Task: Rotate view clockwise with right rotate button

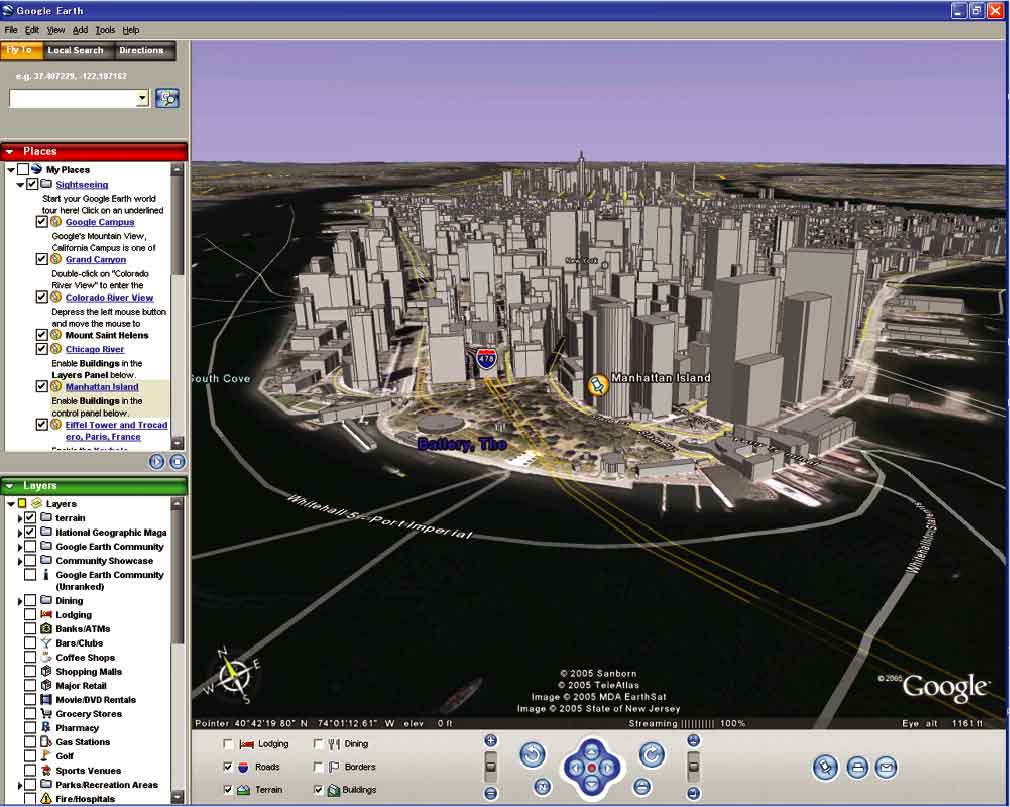Action: [652, 756]
